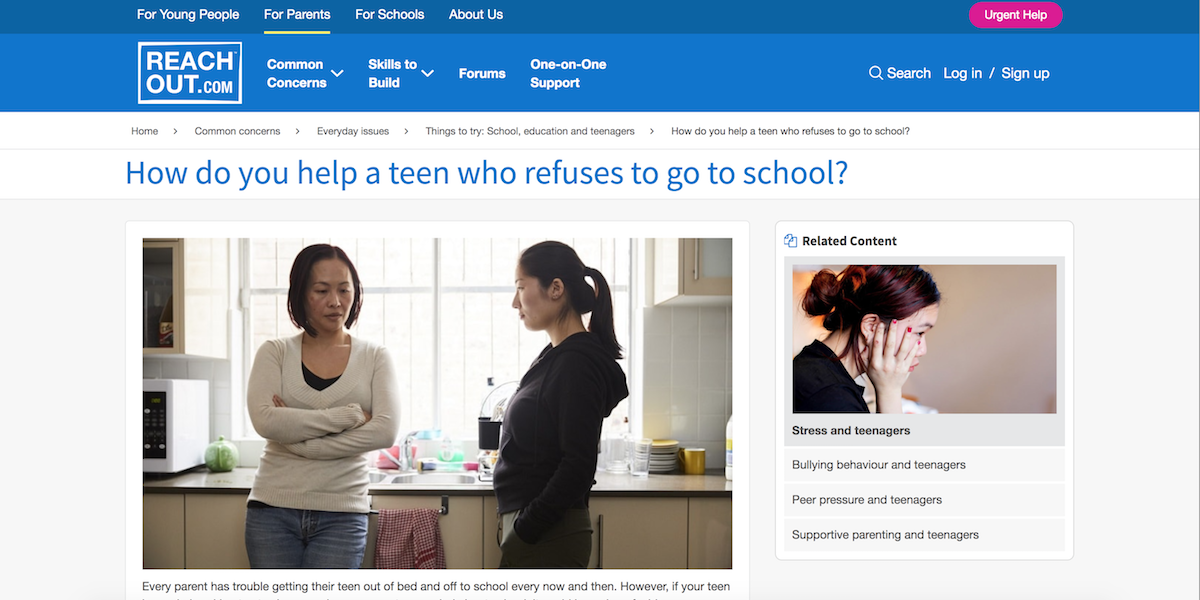Click the search magnifier icon
This screenshot has width=1200, height=600.
[875, 73]
